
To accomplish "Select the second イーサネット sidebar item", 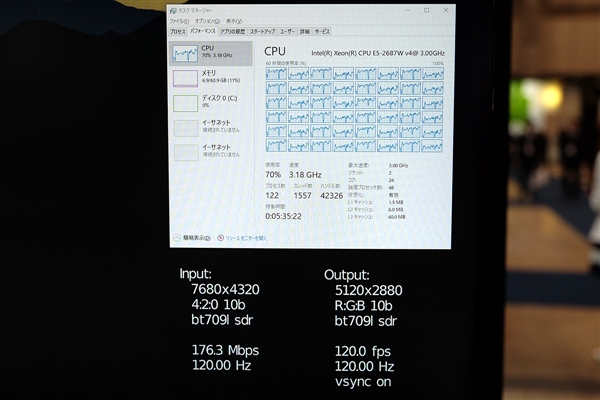I will point(211,152).
